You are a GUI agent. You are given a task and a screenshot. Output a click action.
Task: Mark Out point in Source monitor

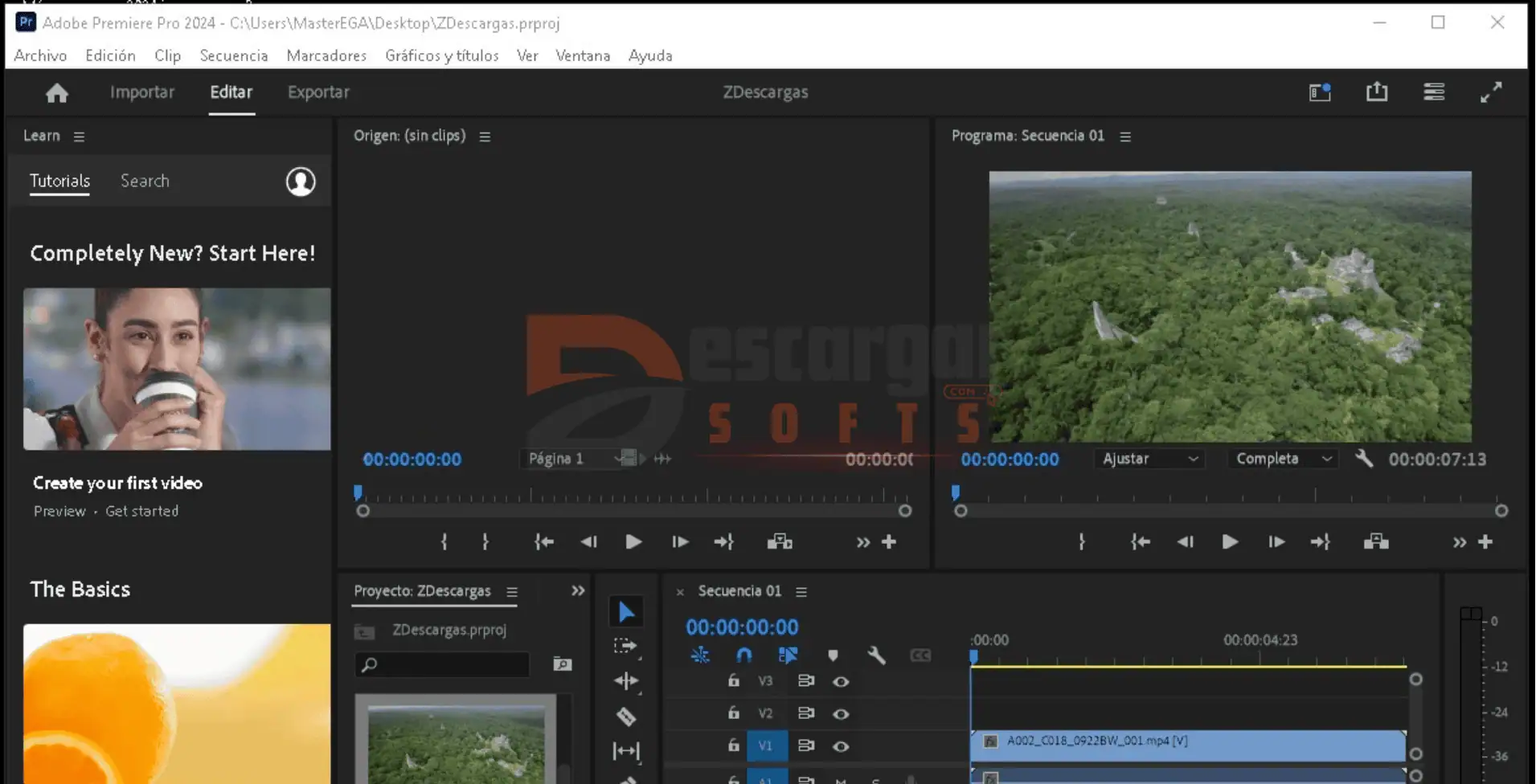(x=485, y=542)
